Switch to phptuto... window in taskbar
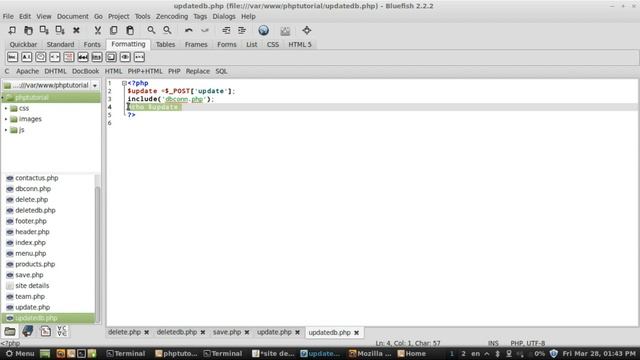The image size is (640, 360). point(176,353)
